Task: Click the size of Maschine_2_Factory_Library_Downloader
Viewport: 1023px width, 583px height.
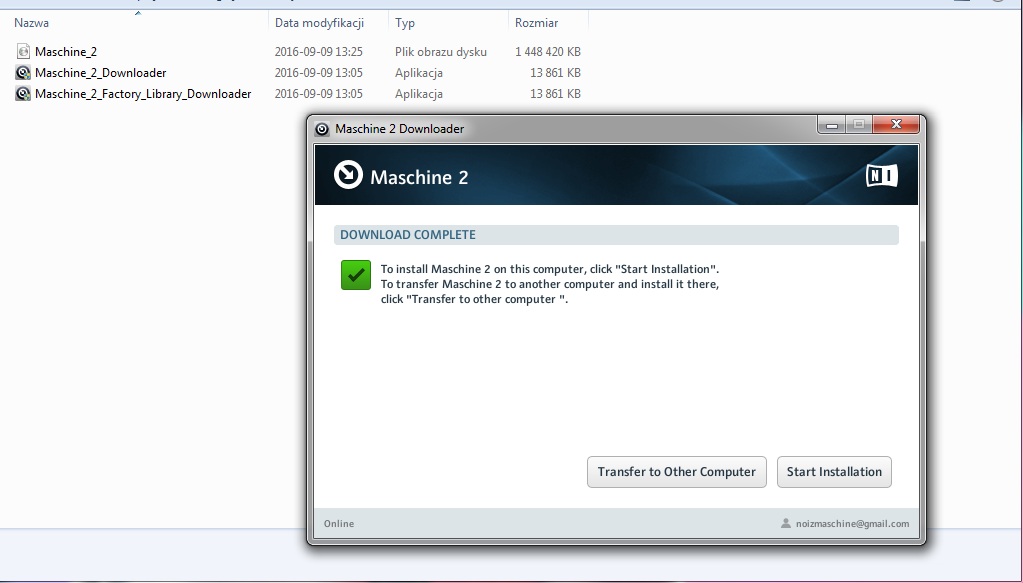Action: tap(555, 93)
